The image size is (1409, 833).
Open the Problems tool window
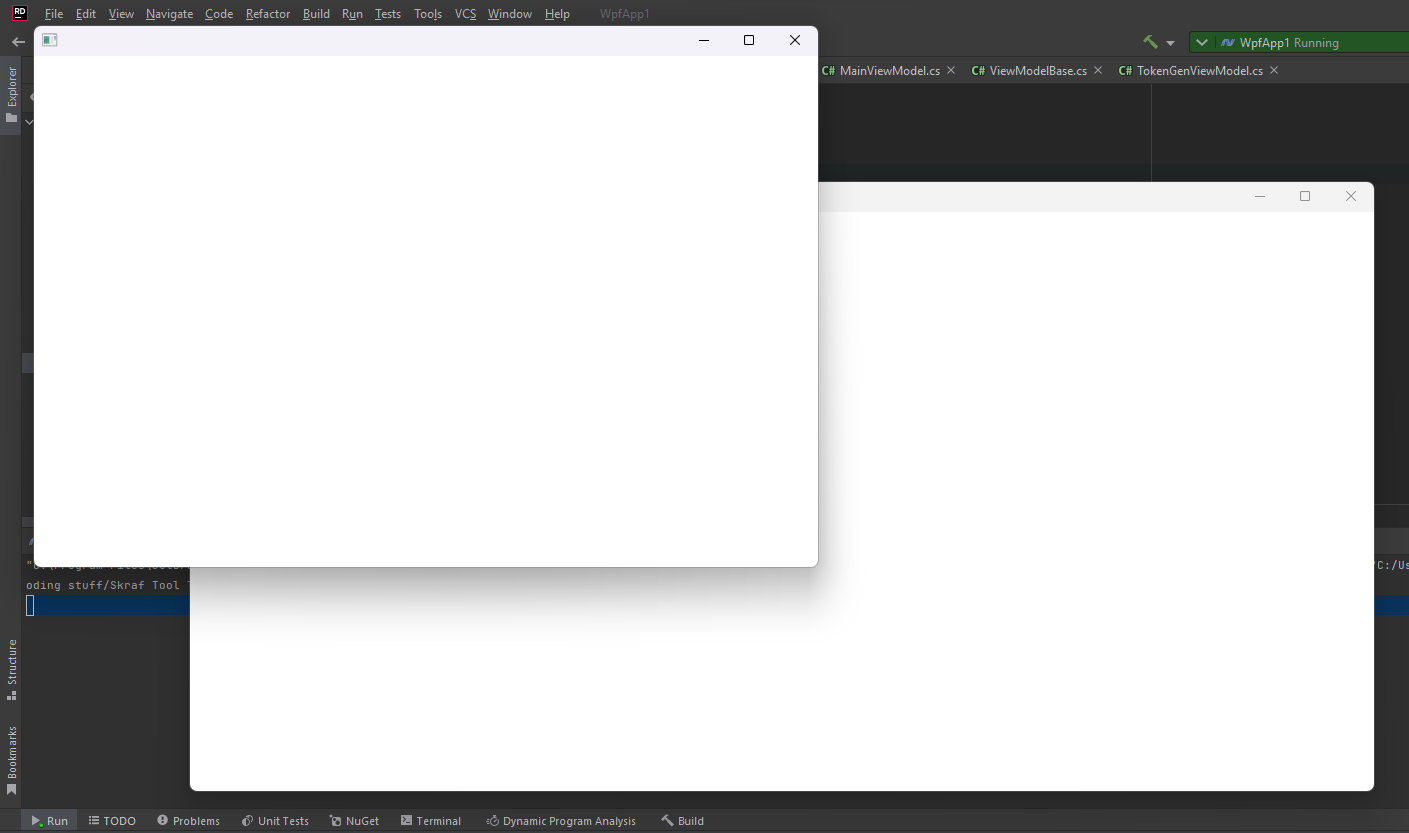[x=188, y=821]
